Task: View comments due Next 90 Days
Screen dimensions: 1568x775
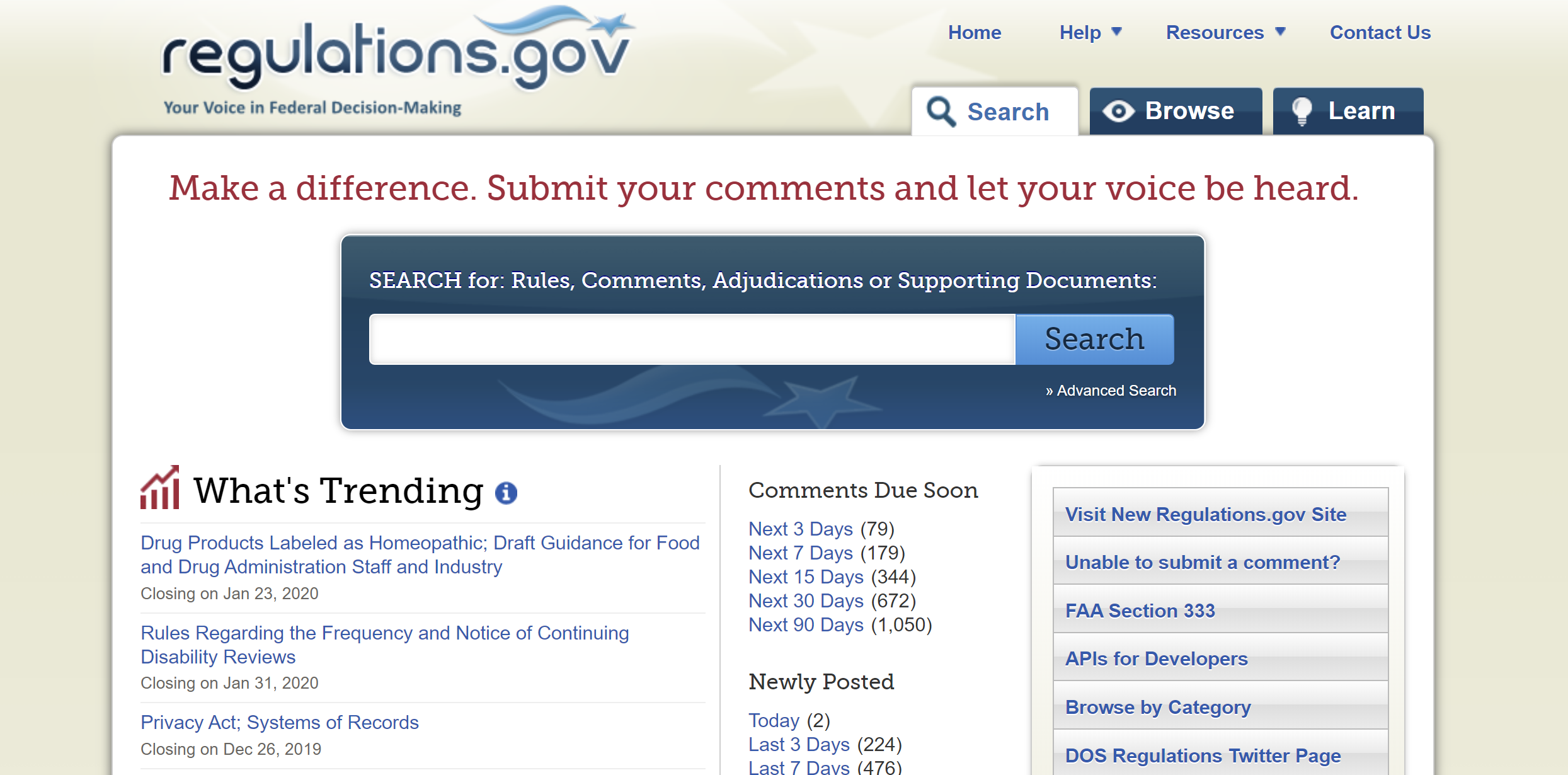Action: [x=806, y=624]
